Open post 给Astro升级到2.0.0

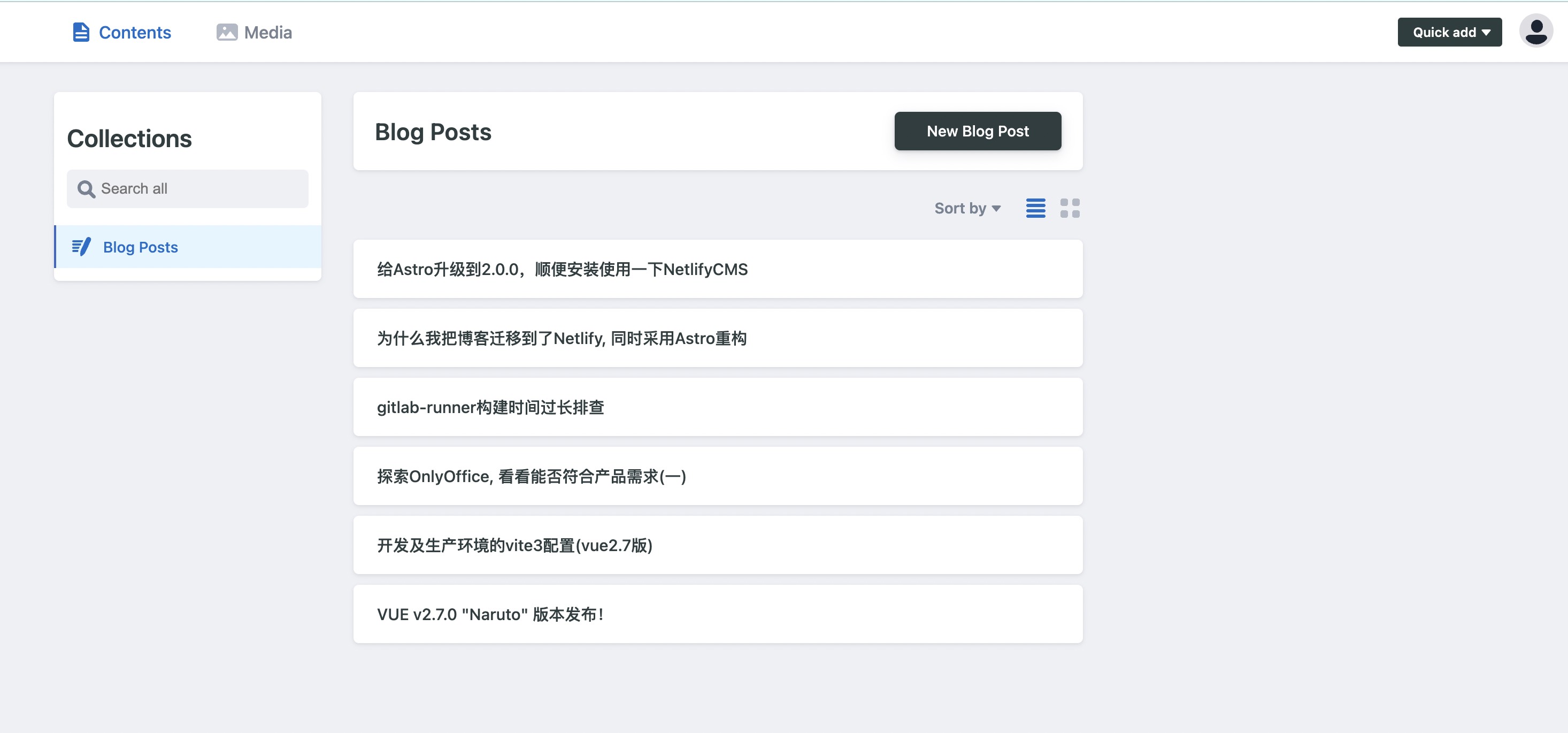718,269
